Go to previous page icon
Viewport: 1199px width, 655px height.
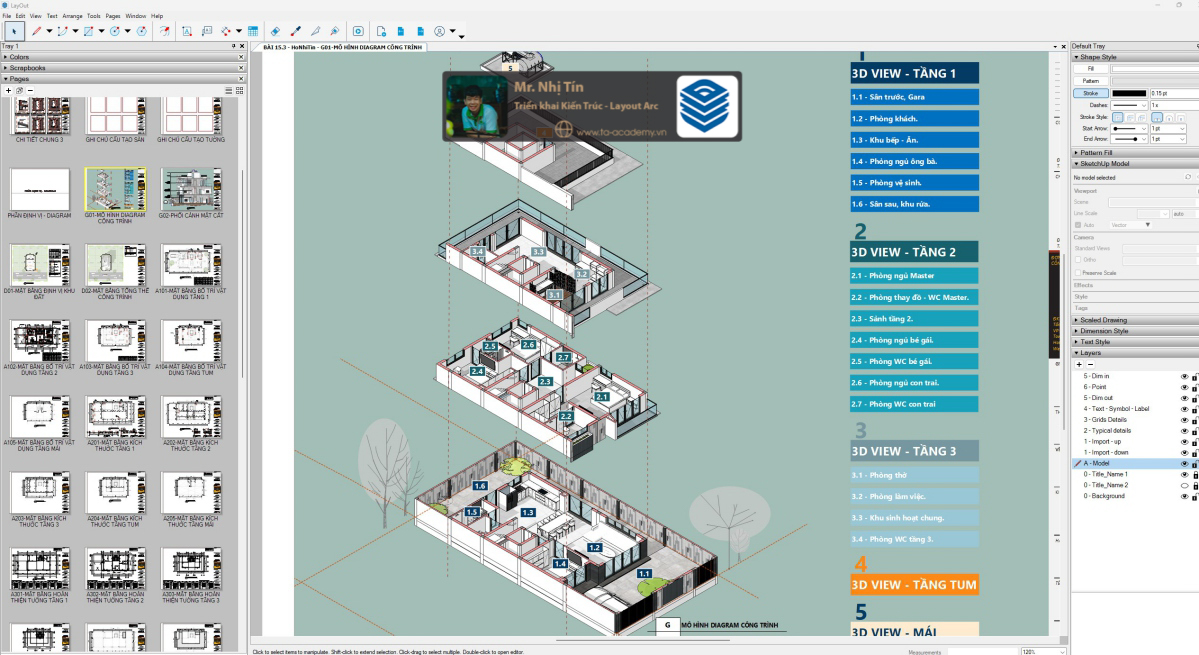tap(401, 31)
